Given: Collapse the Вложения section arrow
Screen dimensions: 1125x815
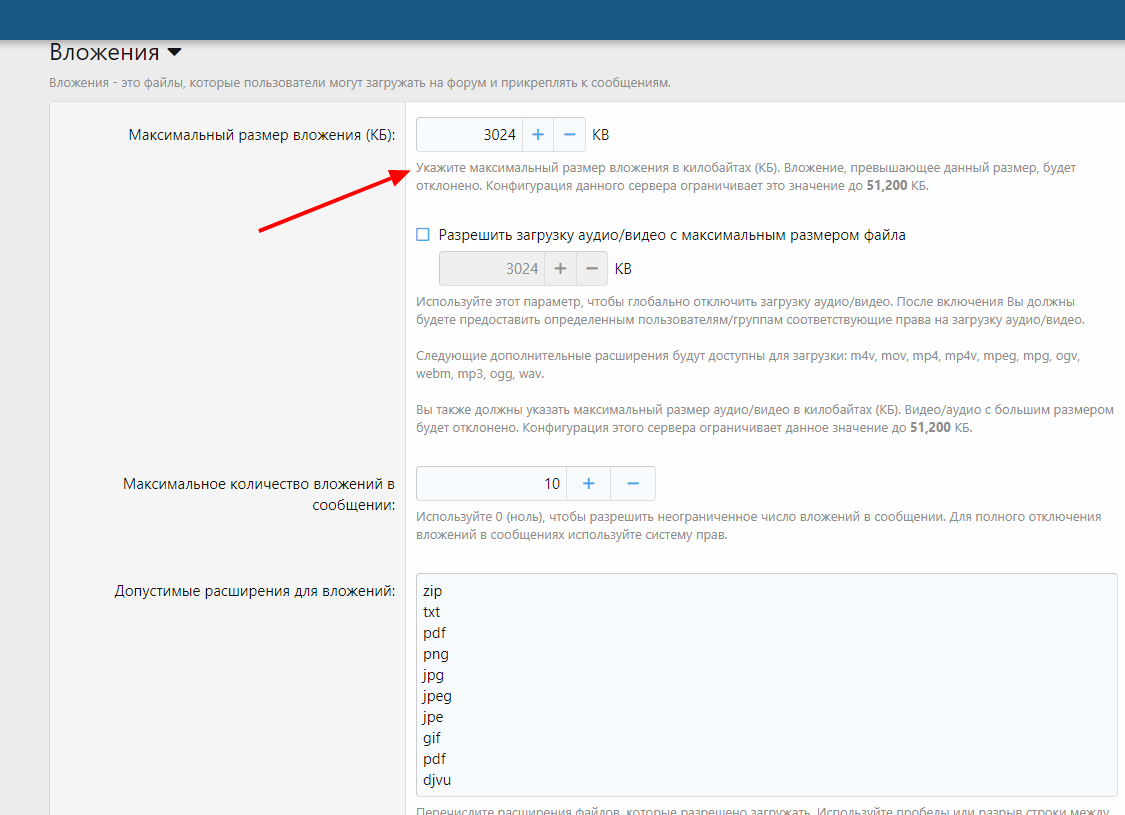Looking at the screenshot, I should [x=174, y=53].
